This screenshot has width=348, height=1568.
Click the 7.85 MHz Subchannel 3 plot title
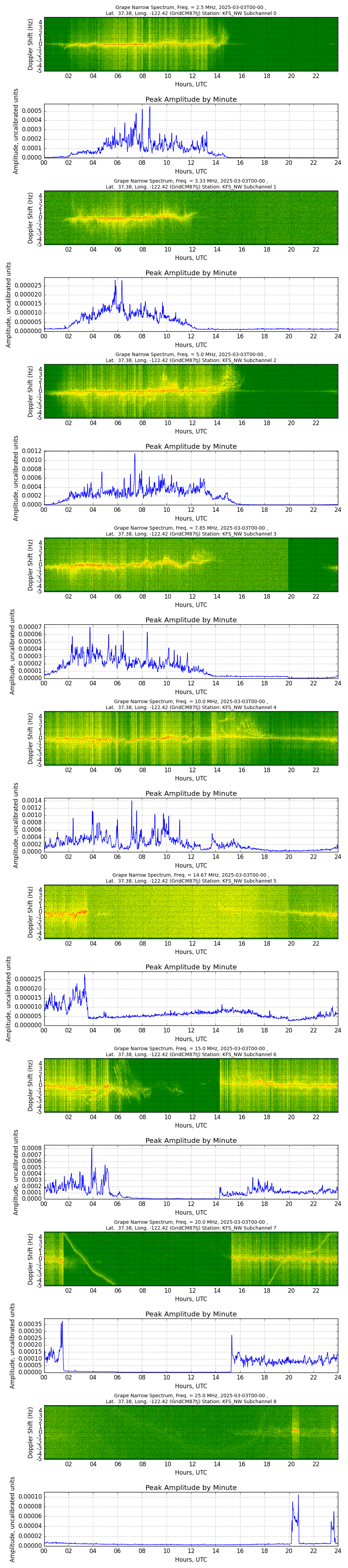[190, 531]
